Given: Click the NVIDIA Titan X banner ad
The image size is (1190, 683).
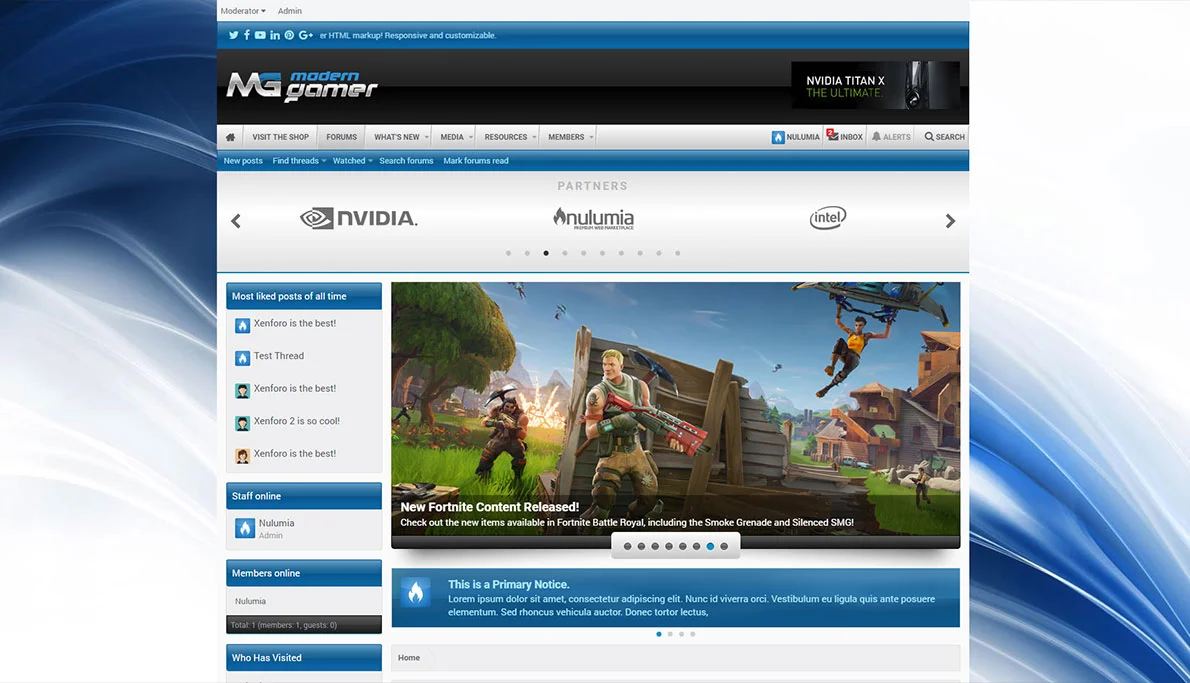Looking at the screenshot, I should point(875,86).
